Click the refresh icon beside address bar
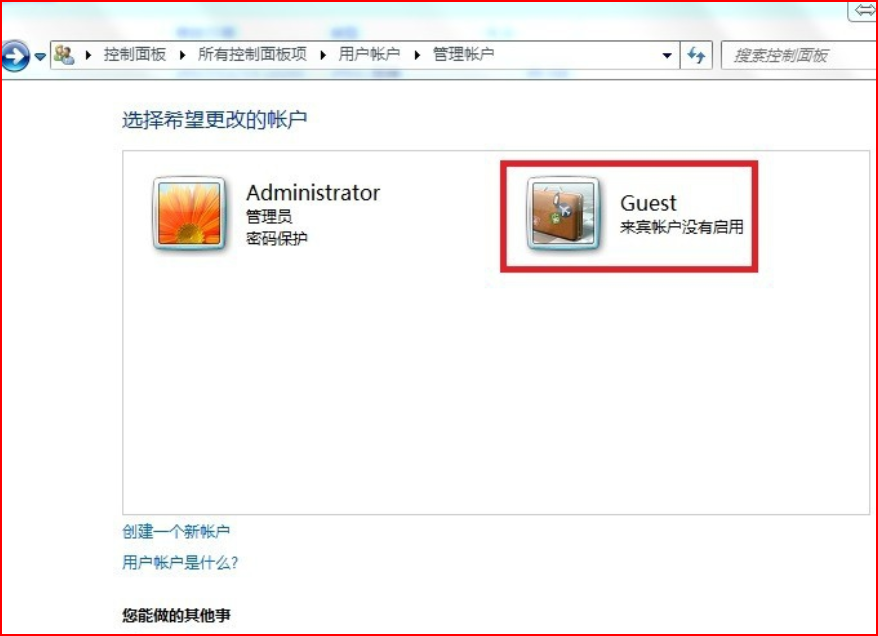This screenshot has width=878, height=636. (x=696, y=55)
